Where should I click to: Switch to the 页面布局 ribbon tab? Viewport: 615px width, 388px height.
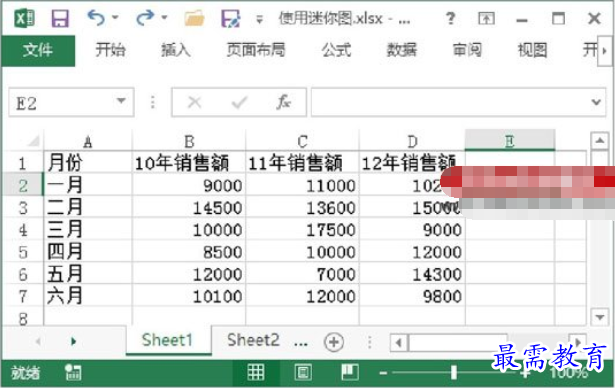coord(256,50)
